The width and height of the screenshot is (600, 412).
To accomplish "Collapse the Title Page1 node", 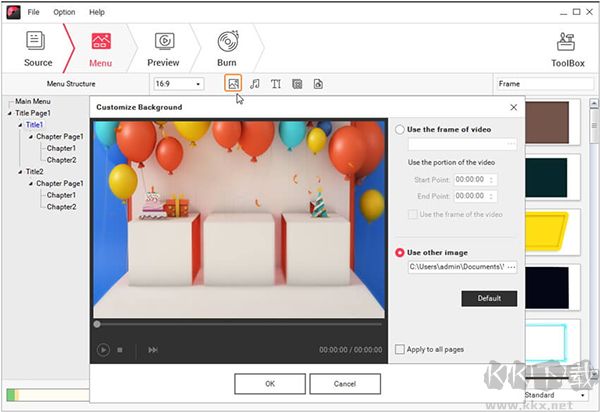I will pos(10,113).
